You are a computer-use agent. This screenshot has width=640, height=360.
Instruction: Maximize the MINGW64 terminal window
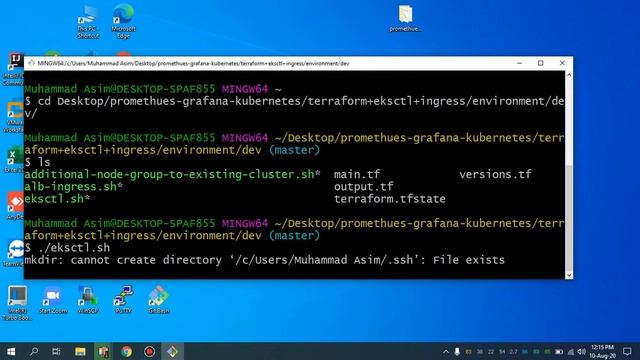pyautogui.click(x=540, y=63)
